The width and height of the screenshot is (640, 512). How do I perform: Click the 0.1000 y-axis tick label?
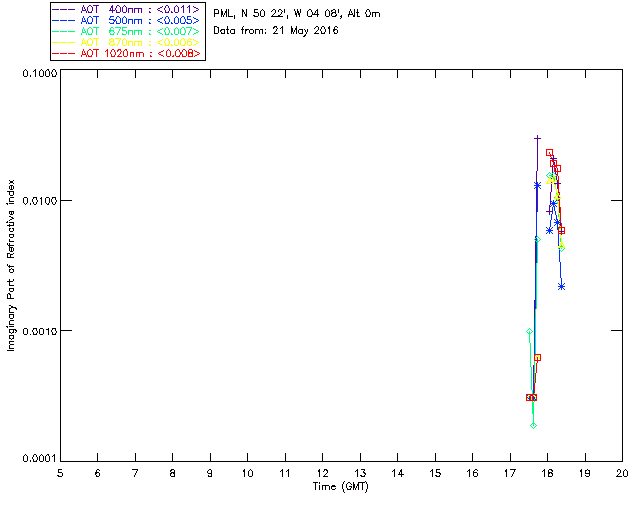39,73
